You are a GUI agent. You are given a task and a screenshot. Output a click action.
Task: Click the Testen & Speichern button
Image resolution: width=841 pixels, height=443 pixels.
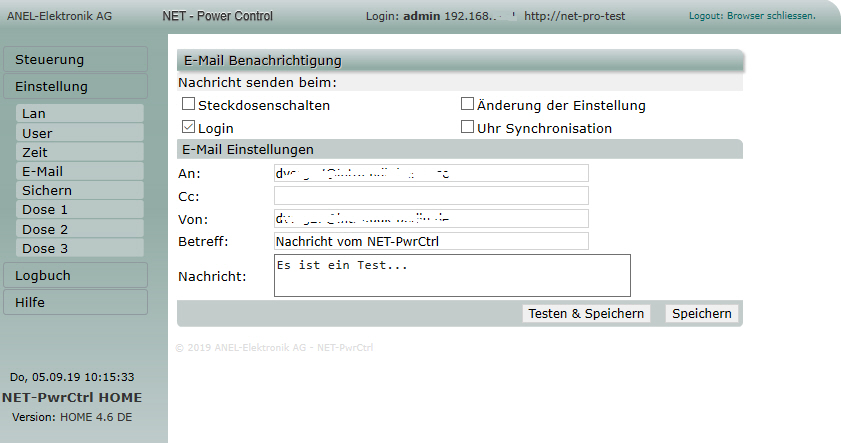click(x=586, y=314)
